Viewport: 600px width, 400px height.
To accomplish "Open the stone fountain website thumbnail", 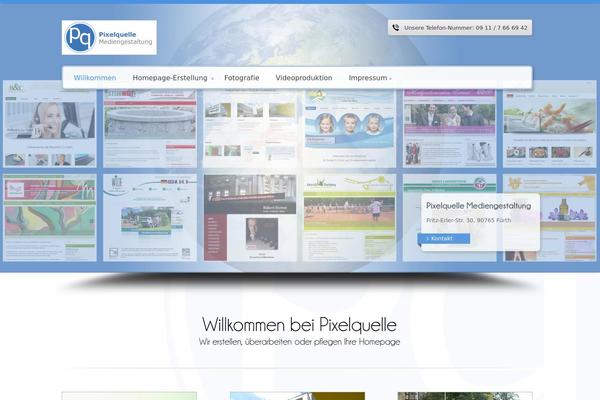I will tap(150, 129).
